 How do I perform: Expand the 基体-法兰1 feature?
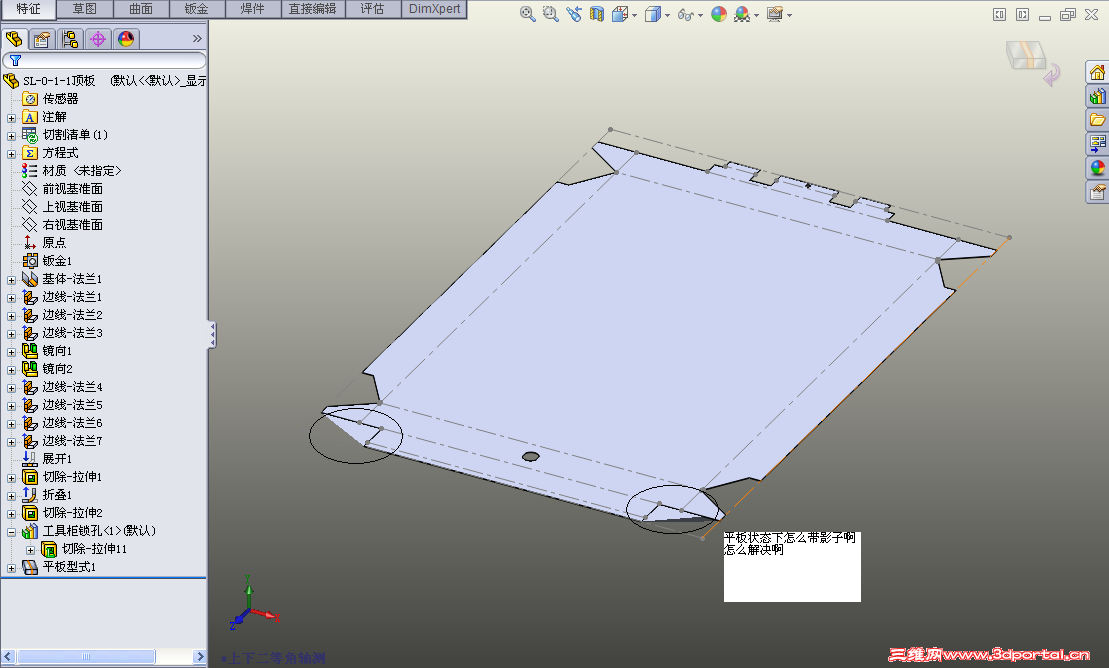pyautogui.click(x=11, y=280)
